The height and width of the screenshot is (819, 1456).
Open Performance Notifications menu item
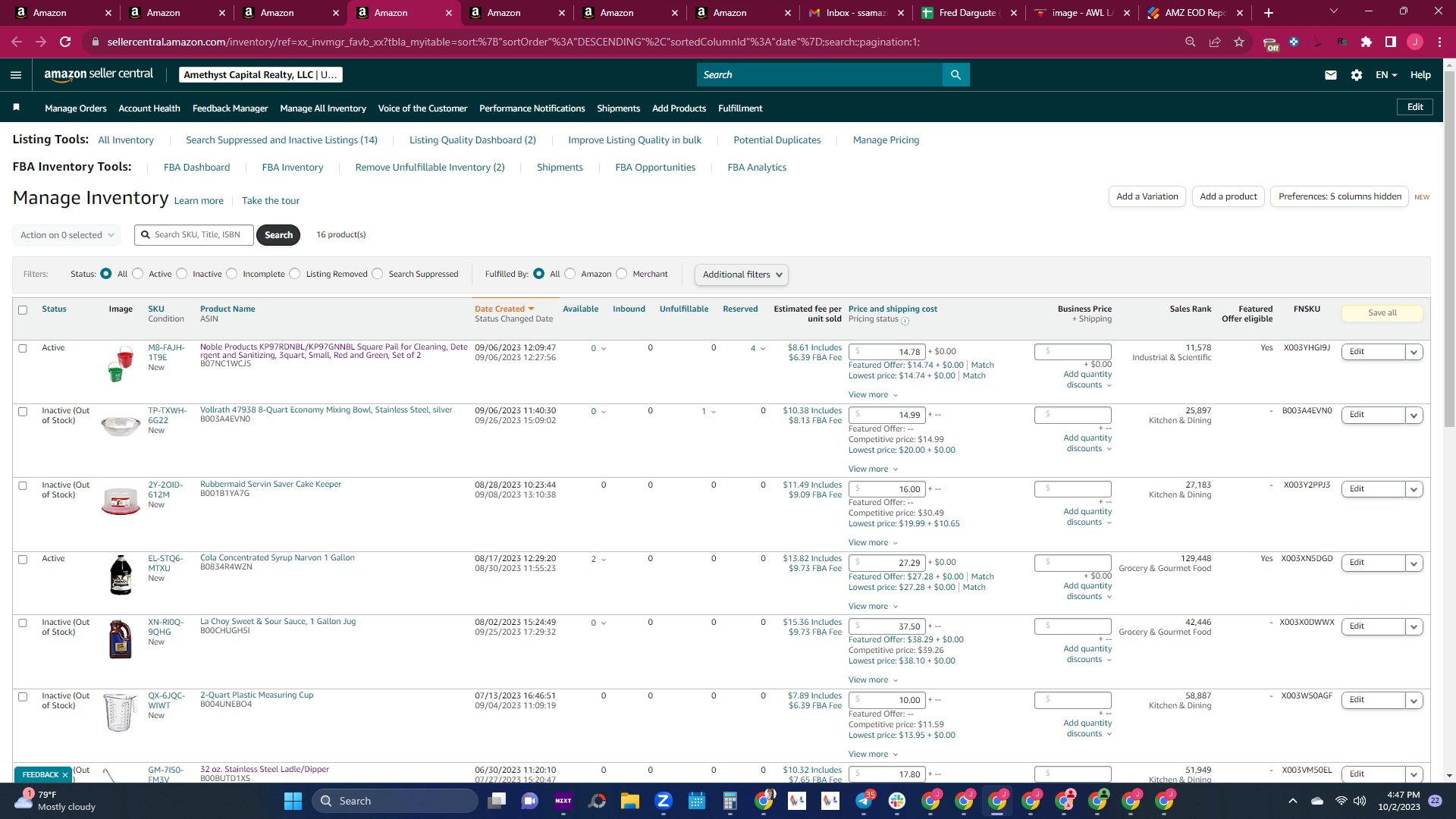point(532,108)
